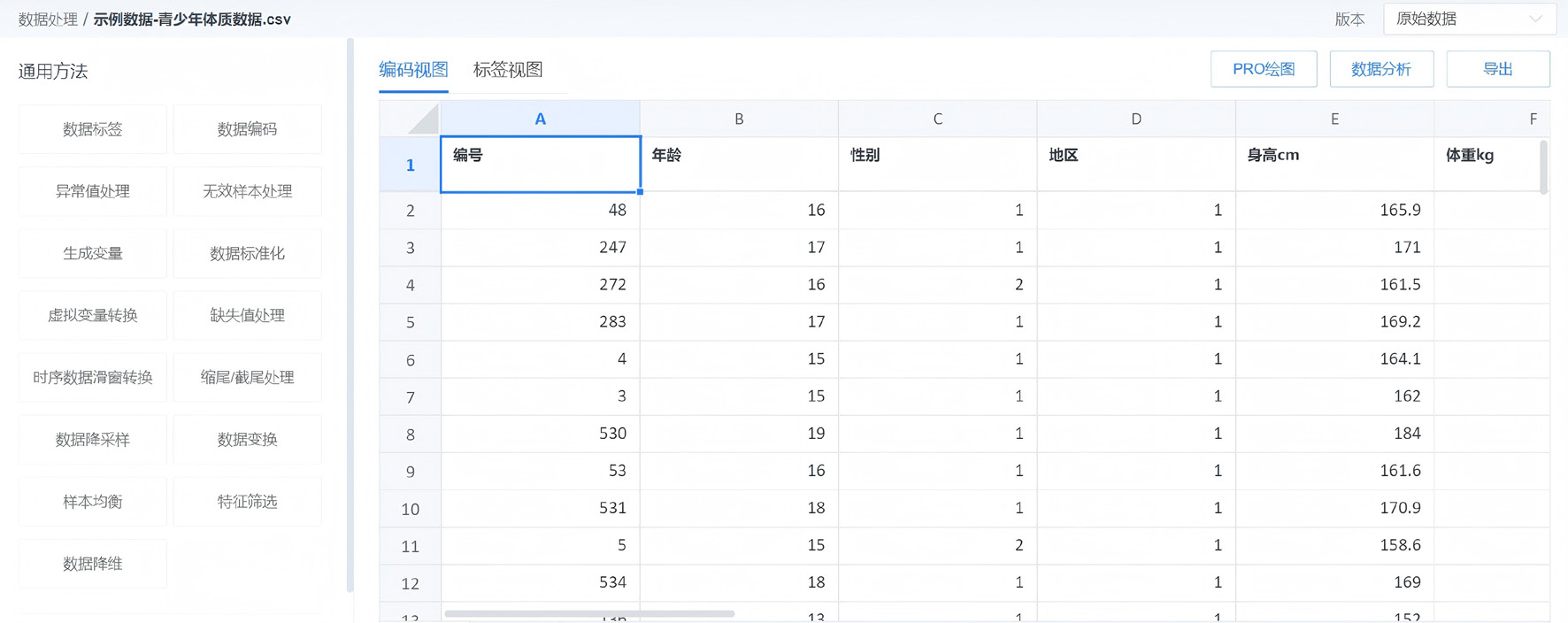Click the 性别 header cell

(x=937, y=164)
